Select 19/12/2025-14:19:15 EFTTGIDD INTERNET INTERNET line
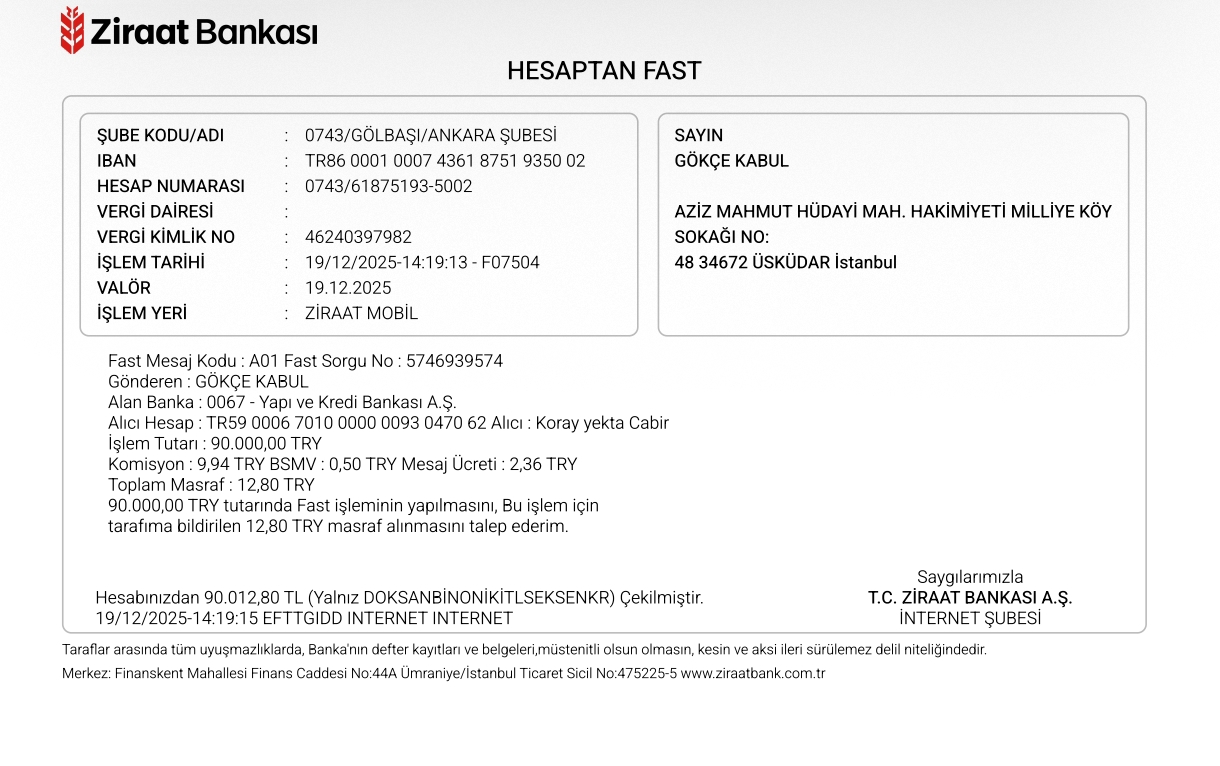Screen dimensions: 1220x766 click(304, 619)
